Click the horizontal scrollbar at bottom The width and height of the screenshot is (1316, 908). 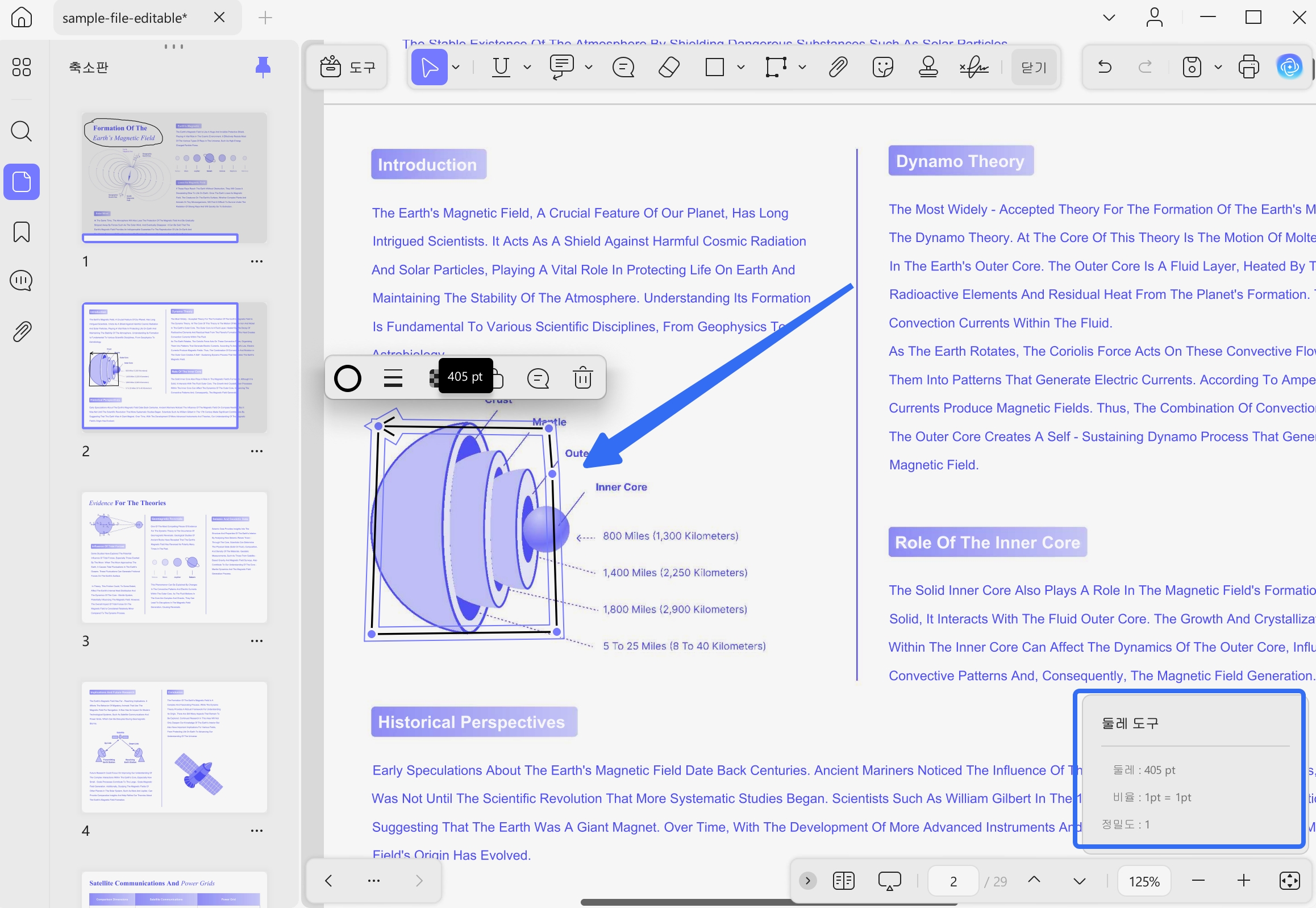click(x=768, y=903)
